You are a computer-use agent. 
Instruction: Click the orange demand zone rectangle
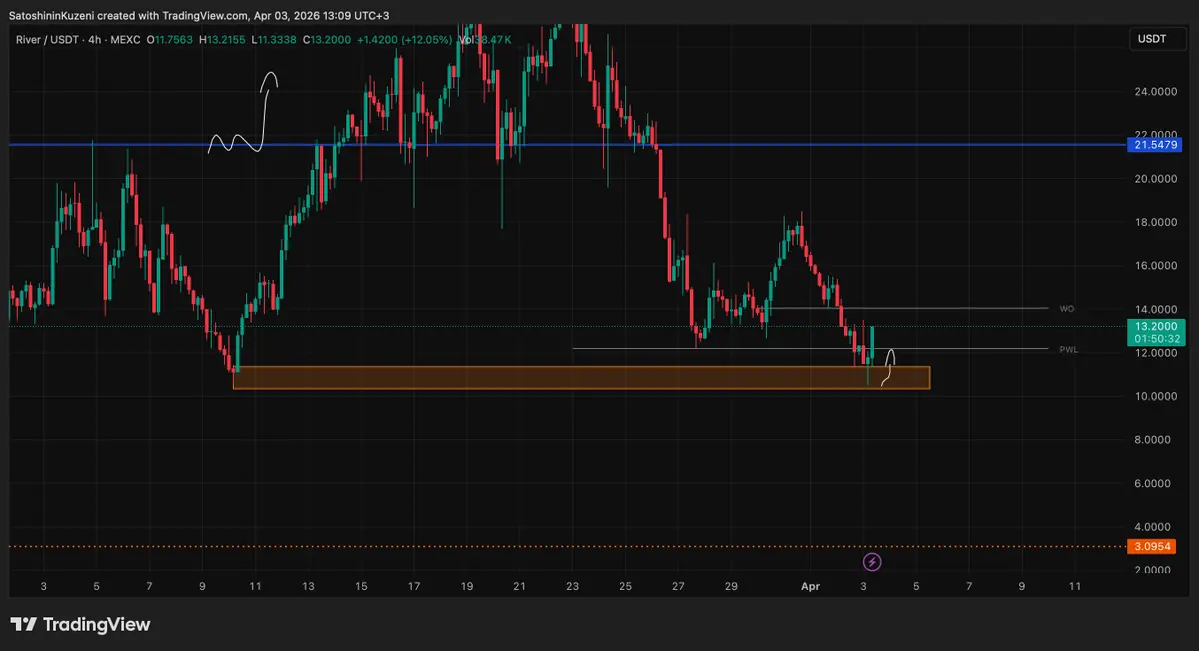click(x=581, y=378)
